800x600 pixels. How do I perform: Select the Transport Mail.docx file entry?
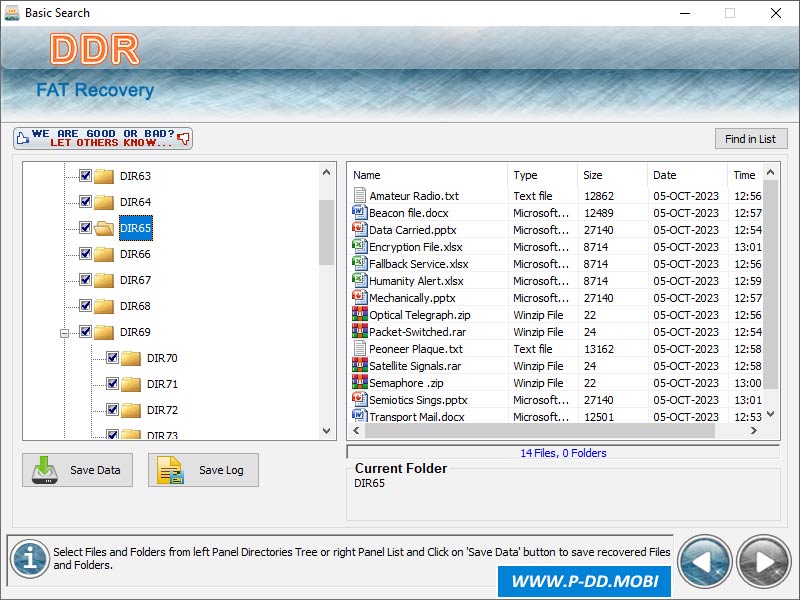420,417
